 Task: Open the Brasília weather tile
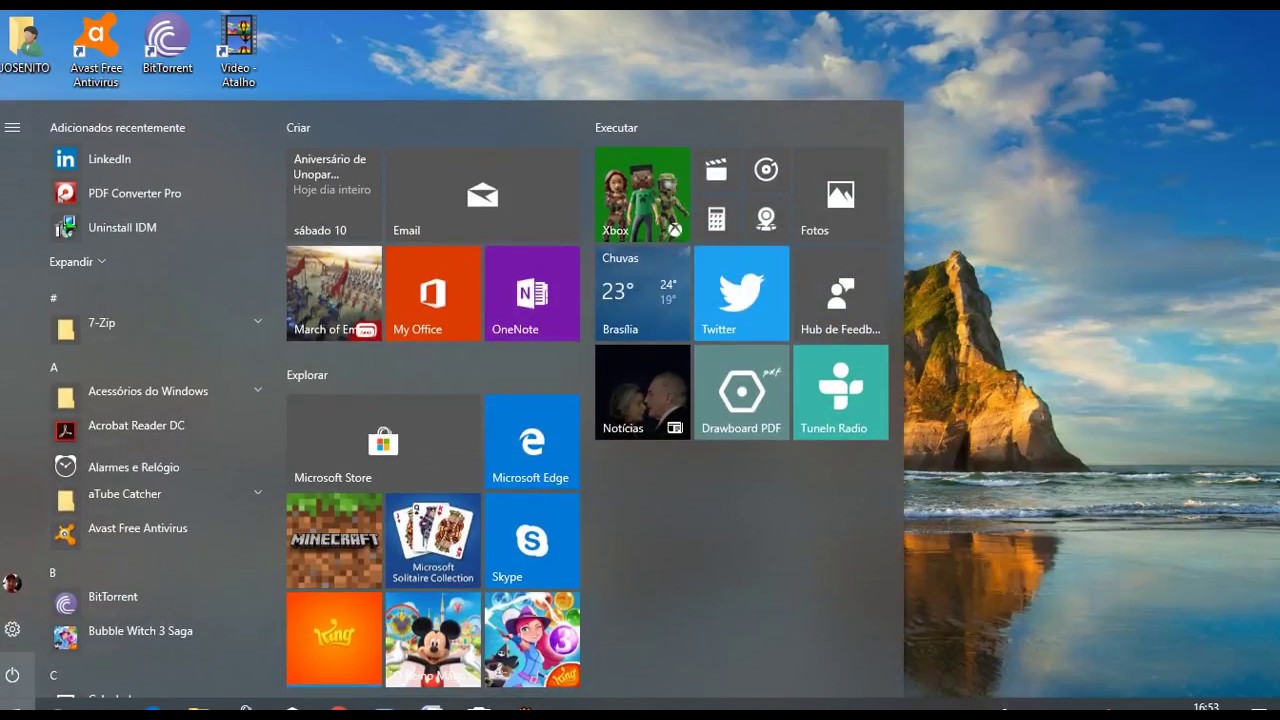(642, 293)
